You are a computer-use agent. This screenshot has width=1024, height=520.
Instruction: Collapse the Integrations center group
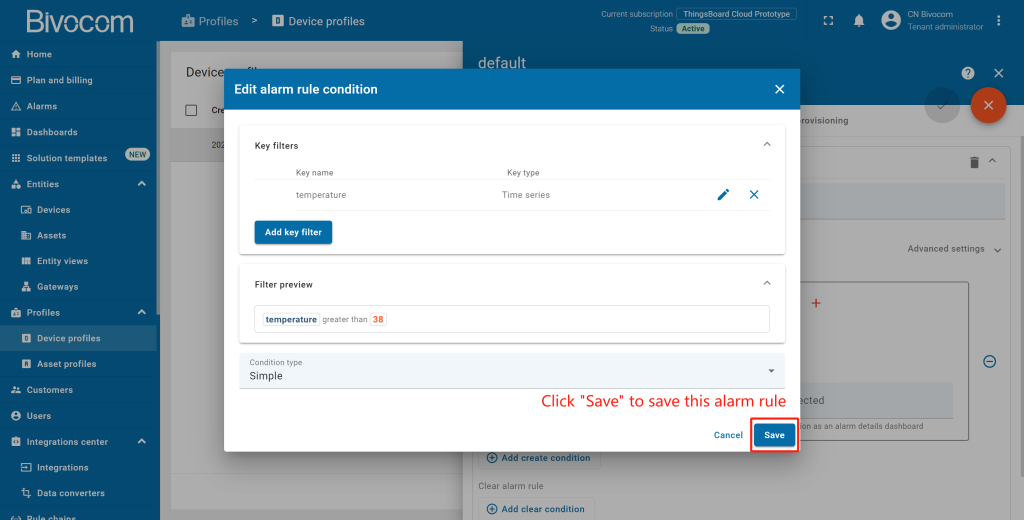[142, 442]
